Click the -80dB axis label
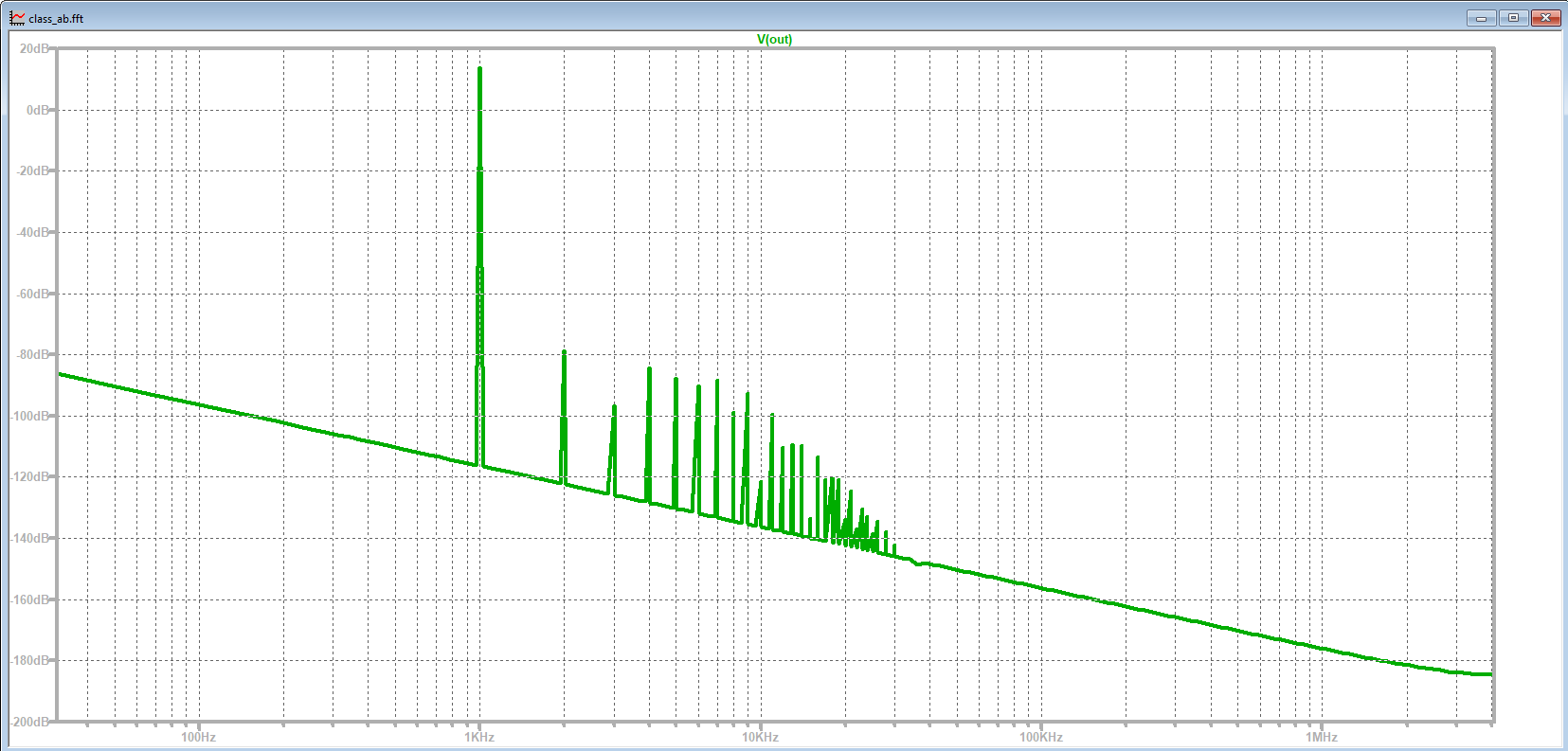The image size is (1568, 751). pos(34,354)
